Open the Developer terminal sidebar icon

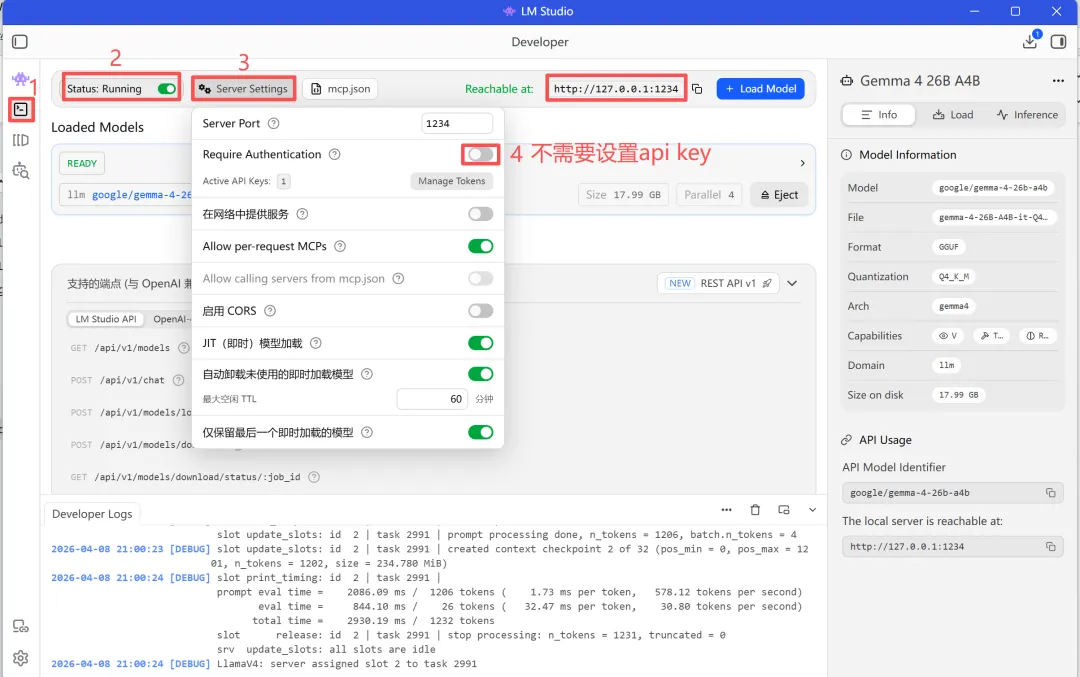21,109
